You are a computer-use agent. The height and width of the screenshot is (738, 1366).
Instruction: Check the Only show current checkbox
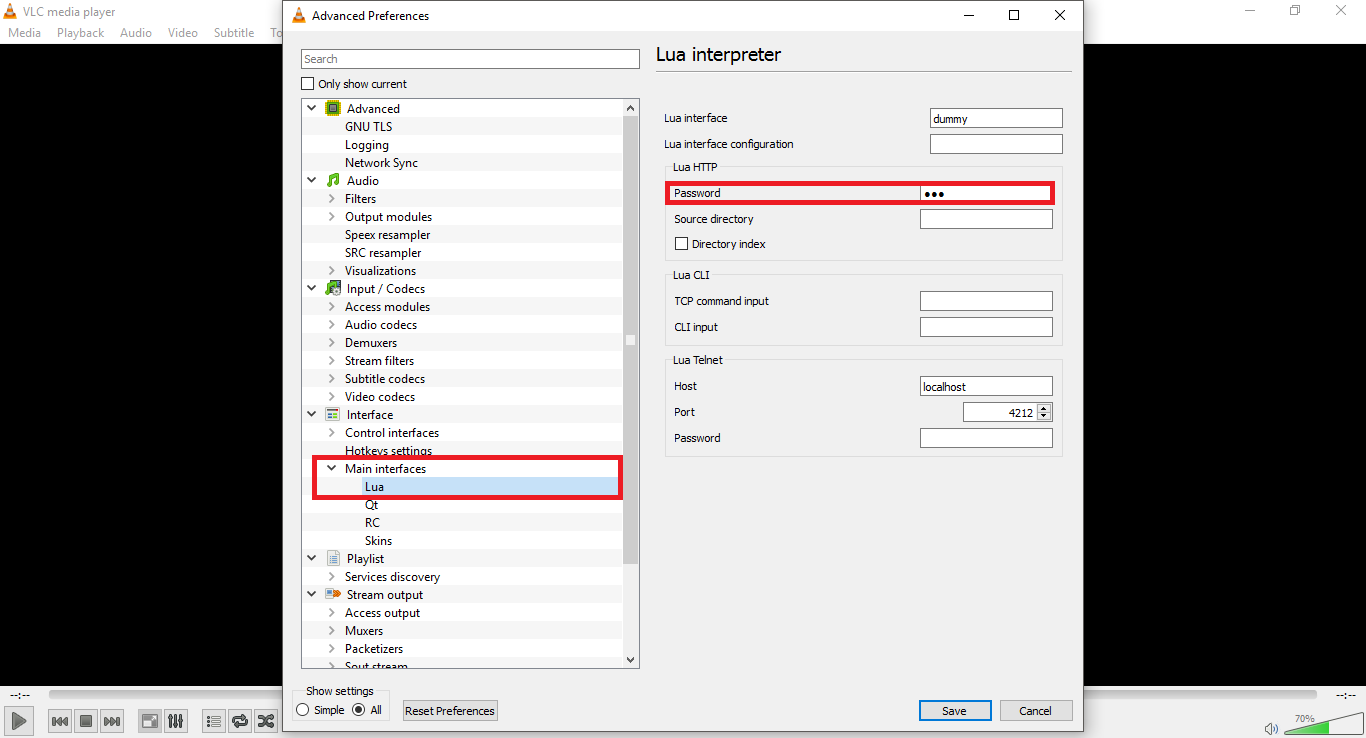click(x=308, y=84)
